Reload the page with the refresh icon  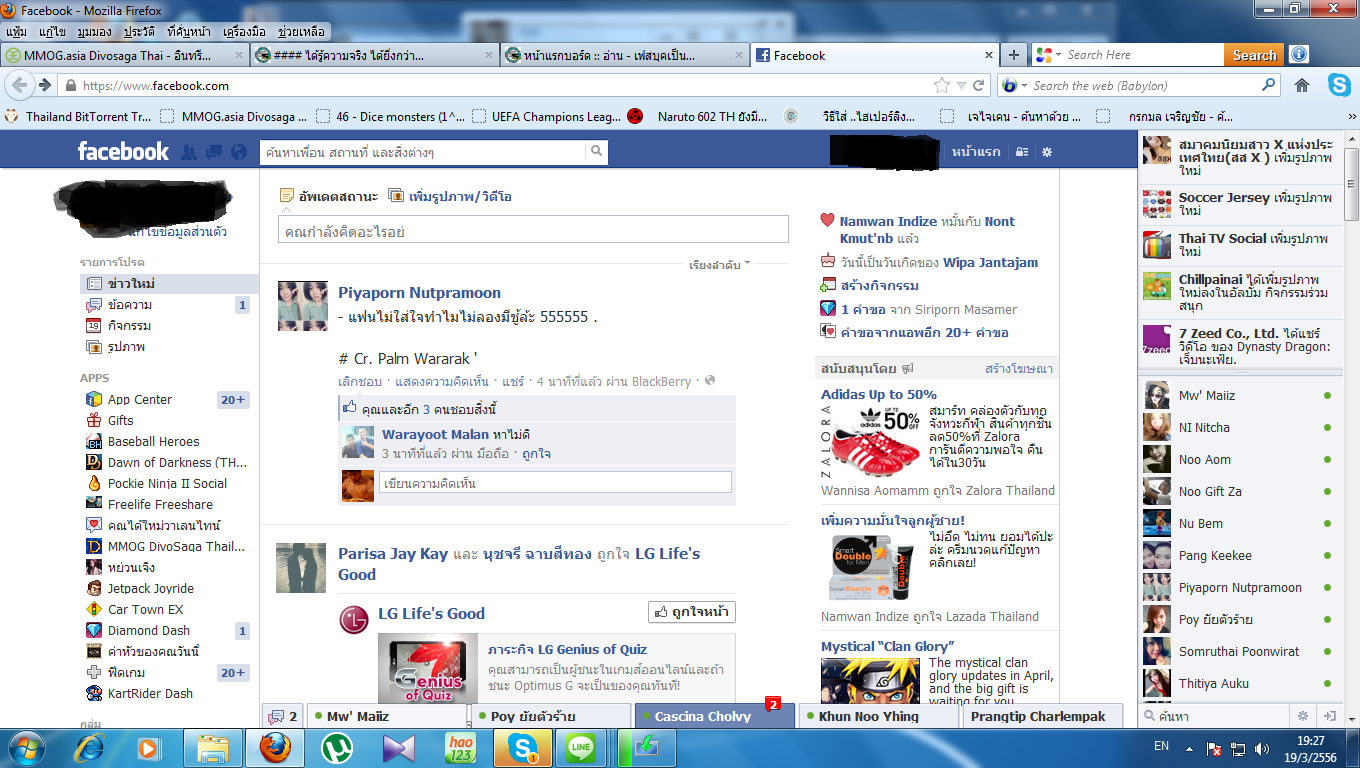[x=979, y=85]
